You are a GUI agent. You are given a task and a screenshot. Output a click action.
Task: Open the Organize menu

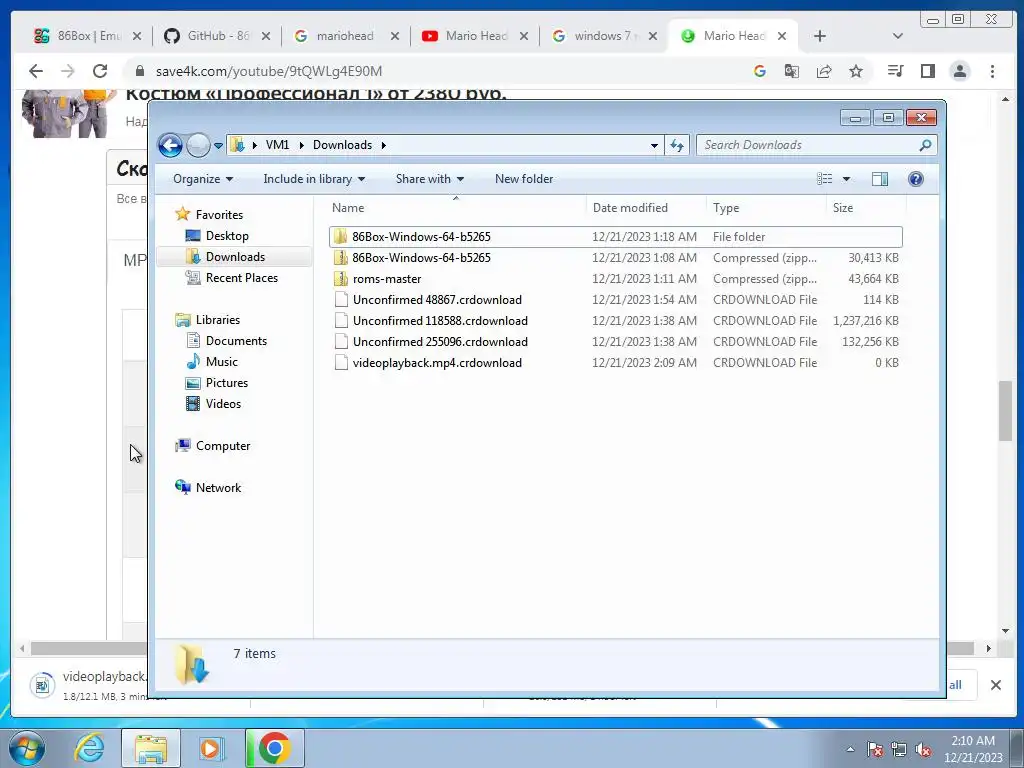click(x=202, y=179)
